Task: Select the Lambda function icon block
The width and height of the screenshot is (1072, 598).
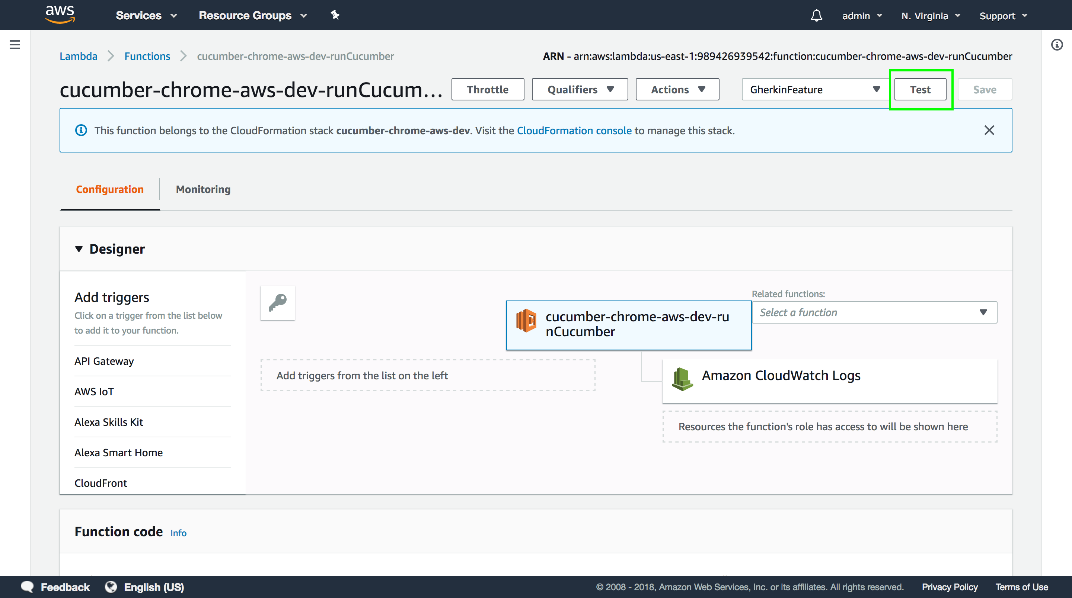Action: [x=526, y=321]
